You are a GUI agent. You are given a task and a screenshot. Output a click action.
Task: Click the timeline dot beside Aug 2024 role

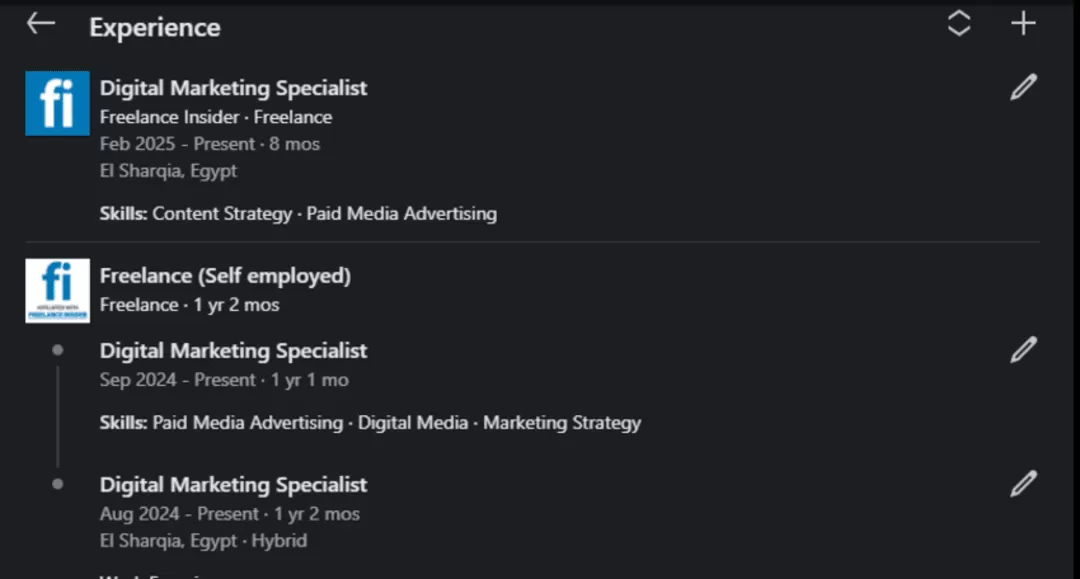58,484
